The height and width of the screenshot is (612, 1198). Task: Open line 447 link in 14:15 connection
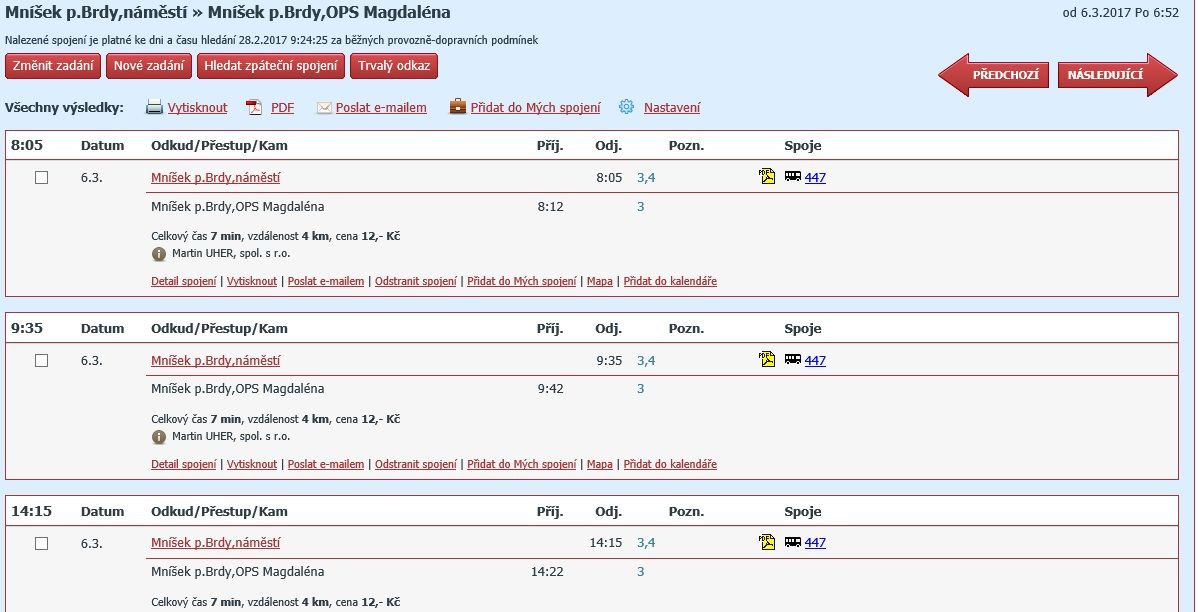click(x=815, y=542)
